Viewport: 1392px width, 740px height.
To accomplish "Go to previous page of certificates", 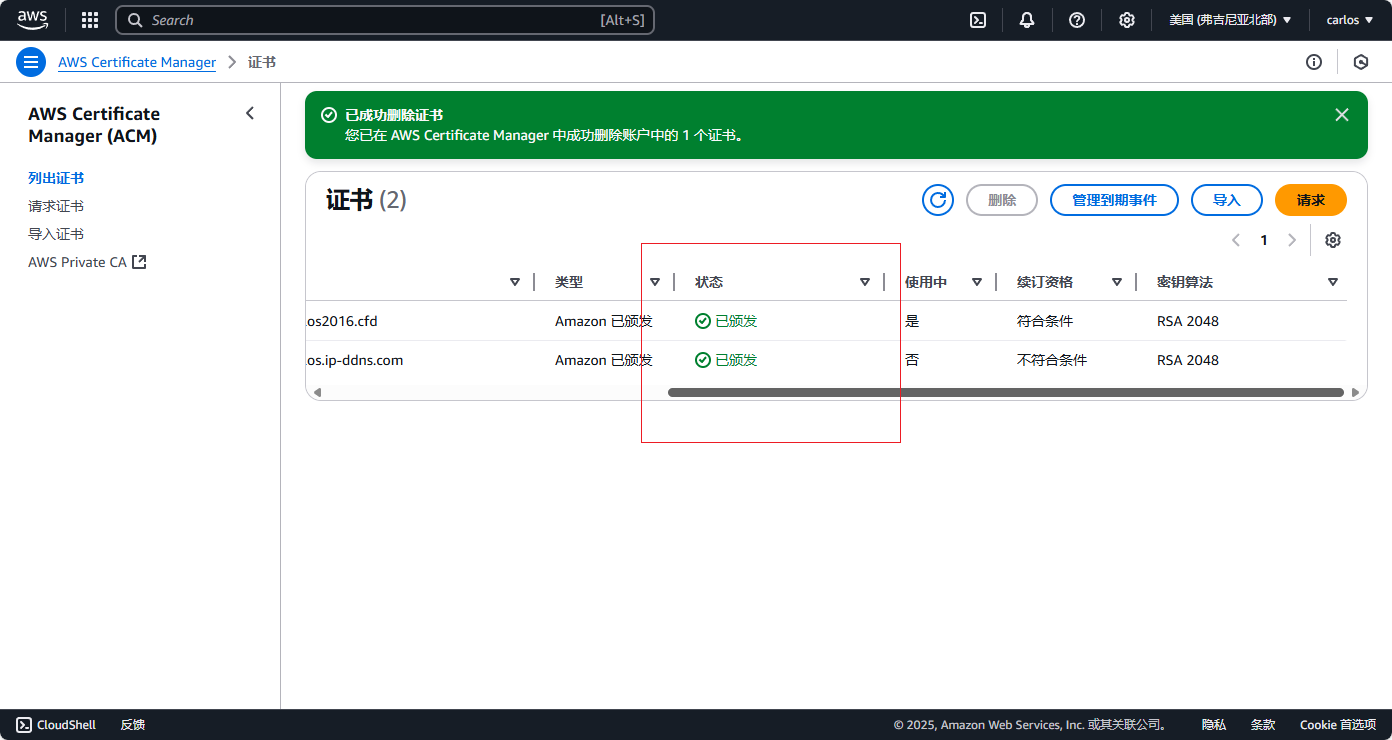I will point(1236,240).
